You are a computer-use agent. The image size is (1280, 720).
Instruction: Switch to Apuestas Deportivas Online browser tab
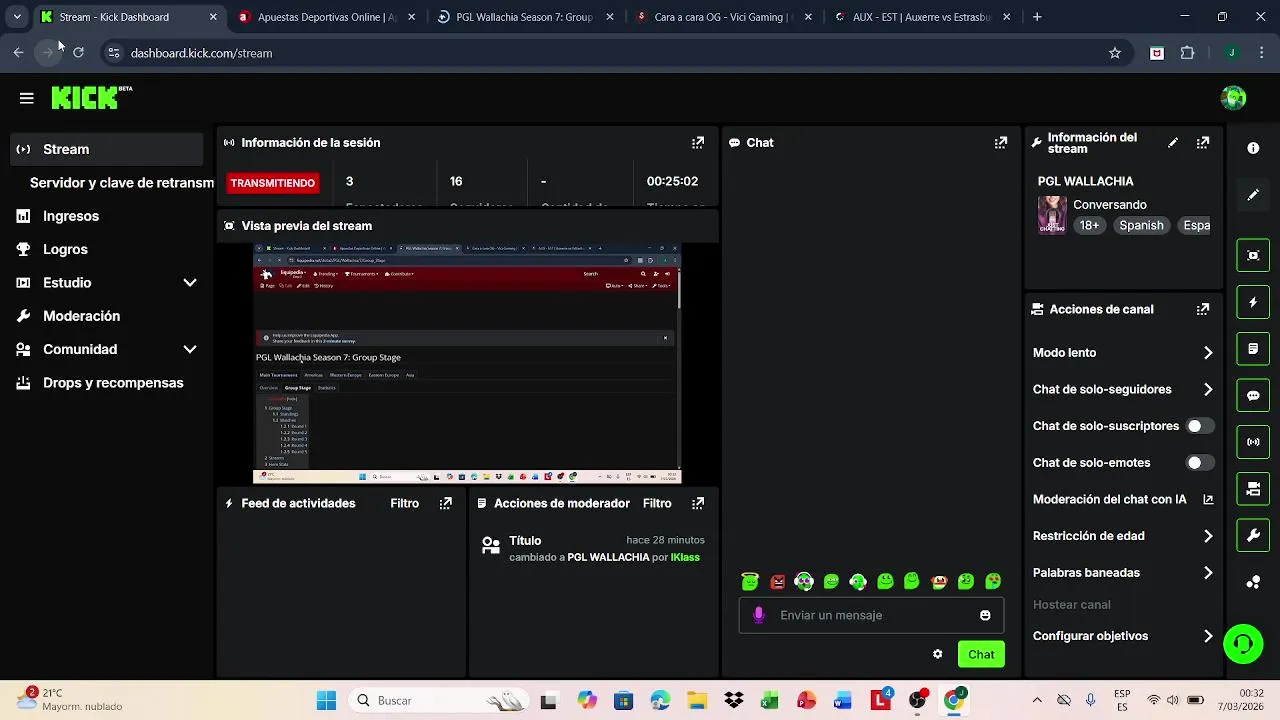tap(326, 17)
